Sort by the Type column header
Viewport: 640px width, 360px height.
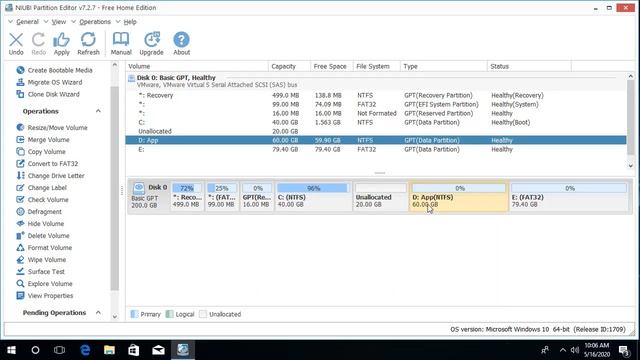pos(444,66)
